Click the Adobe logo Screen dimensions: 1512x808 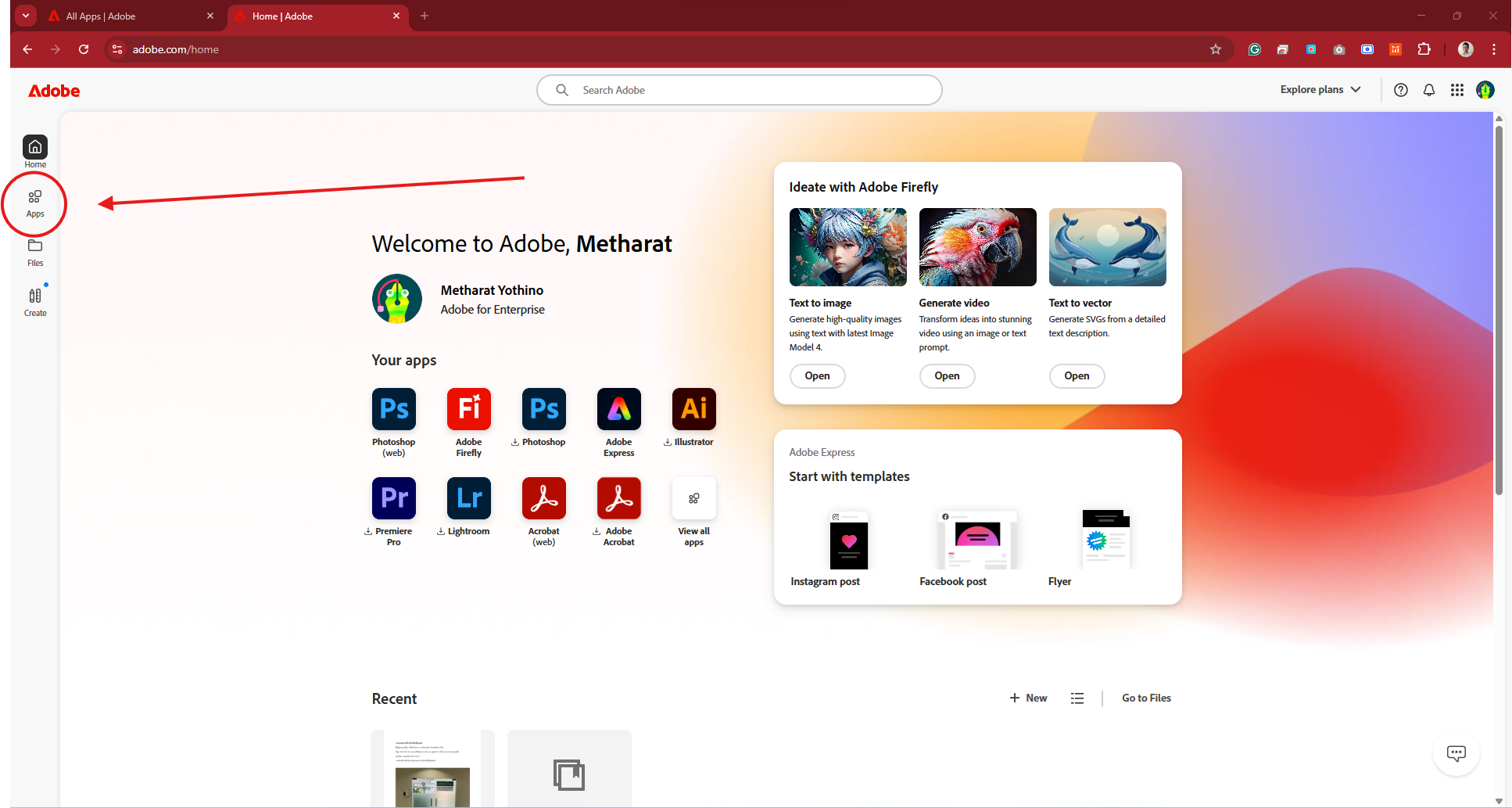click(x=54, y=91)
